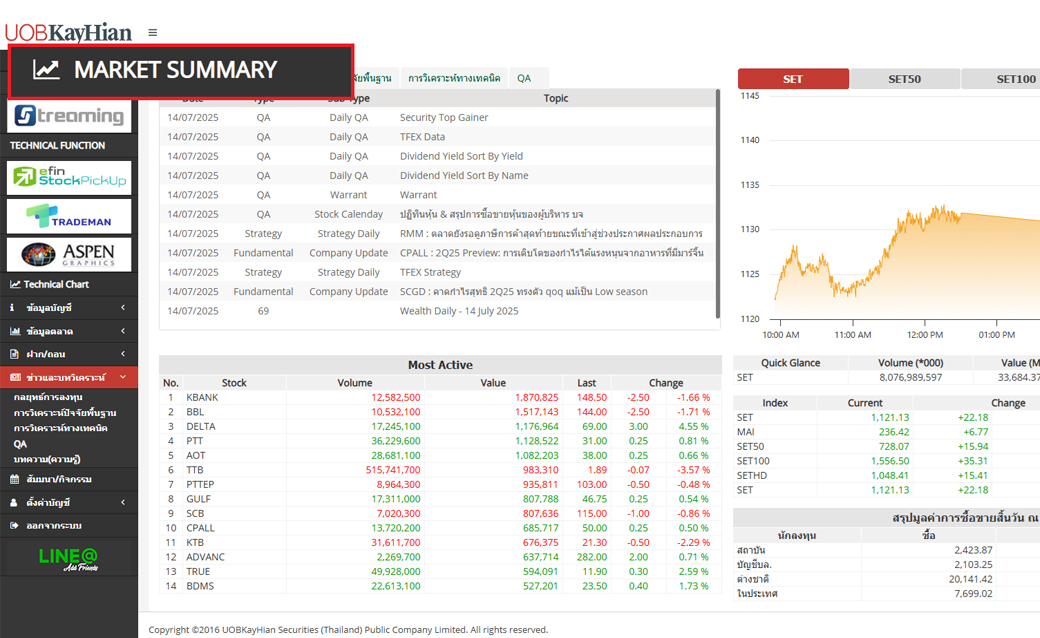Click the bar chart icon for ข้อมูลตลาด
This screenshot has width=1040, height=638.
tap(15, 331)
